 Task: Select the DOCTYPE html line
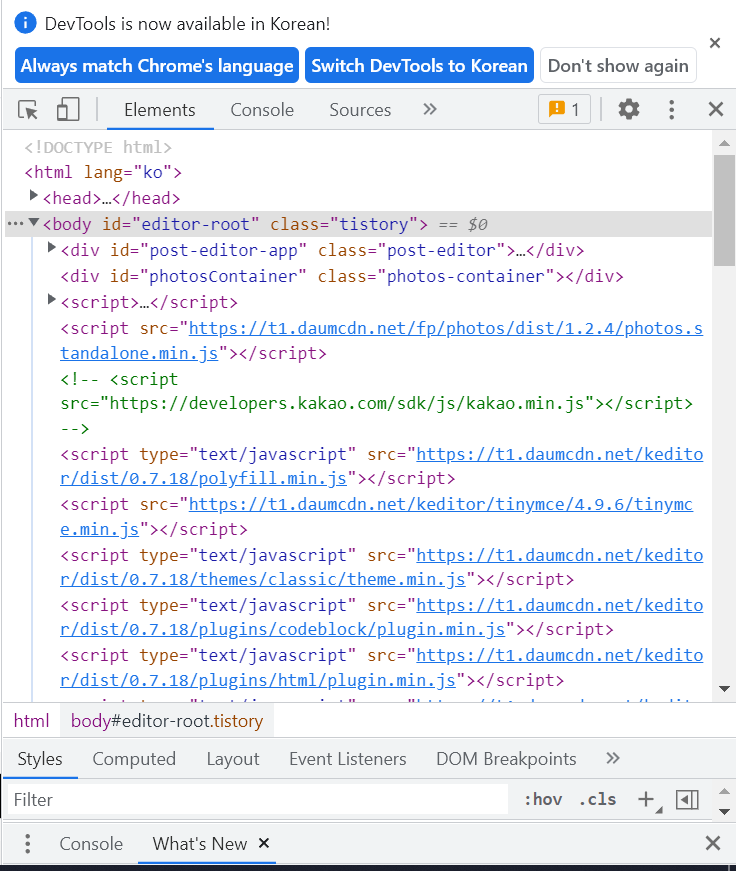pyautogui.click(x=98, y=147)
